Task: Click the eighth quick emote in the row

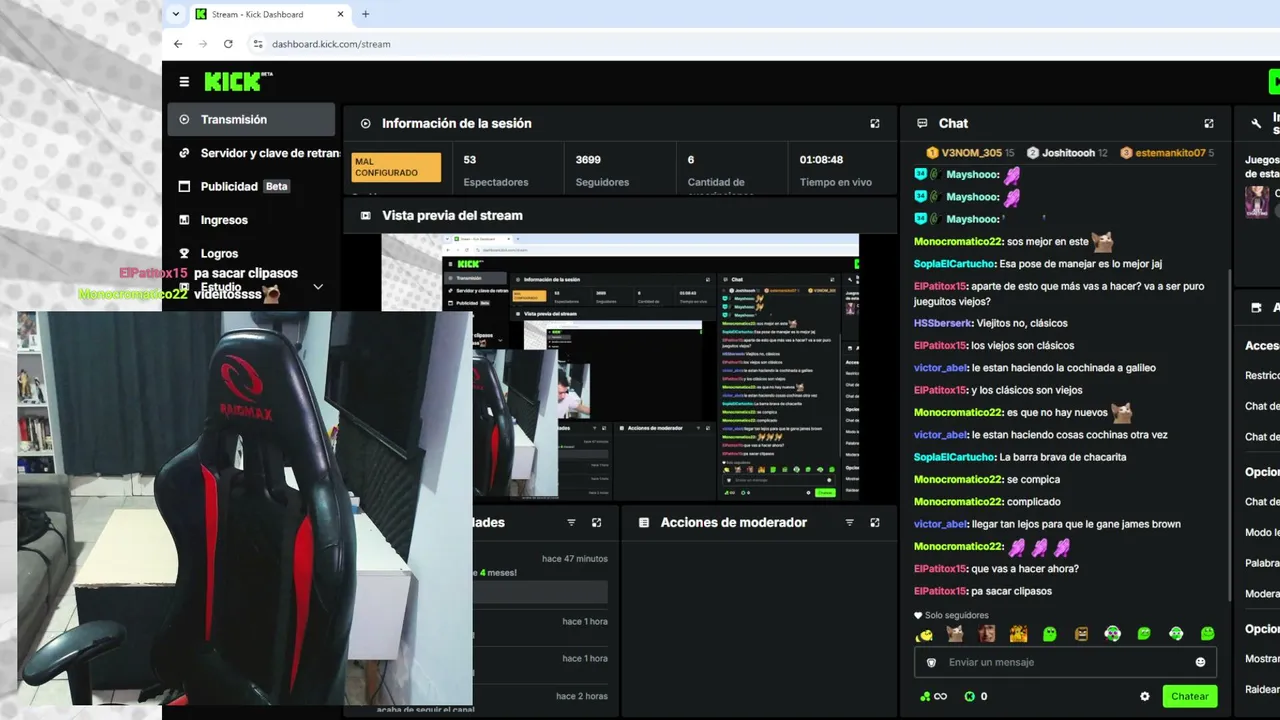Action: pos(1145,634)
